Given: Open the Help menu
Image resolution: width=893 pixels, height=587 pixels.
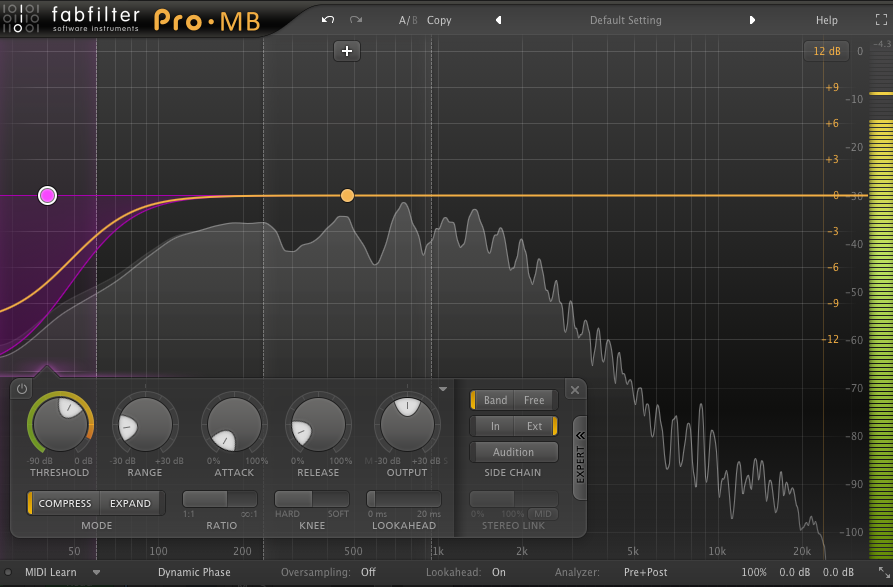Looking at the screenshot, I should [826, 20].
